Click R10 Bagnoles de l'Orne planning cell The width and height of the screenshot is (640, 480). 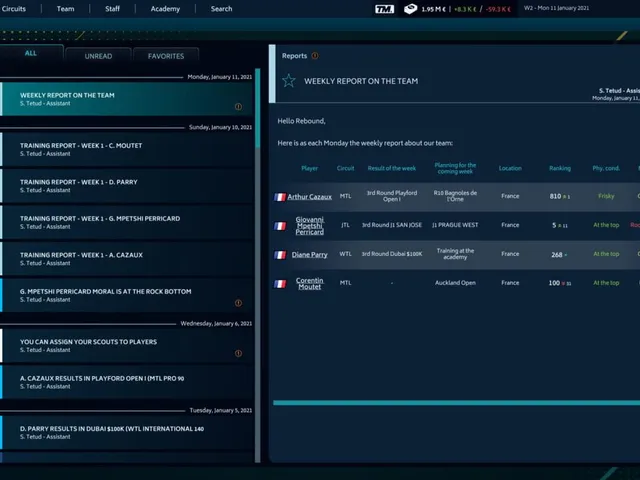[x=455, y=196]
